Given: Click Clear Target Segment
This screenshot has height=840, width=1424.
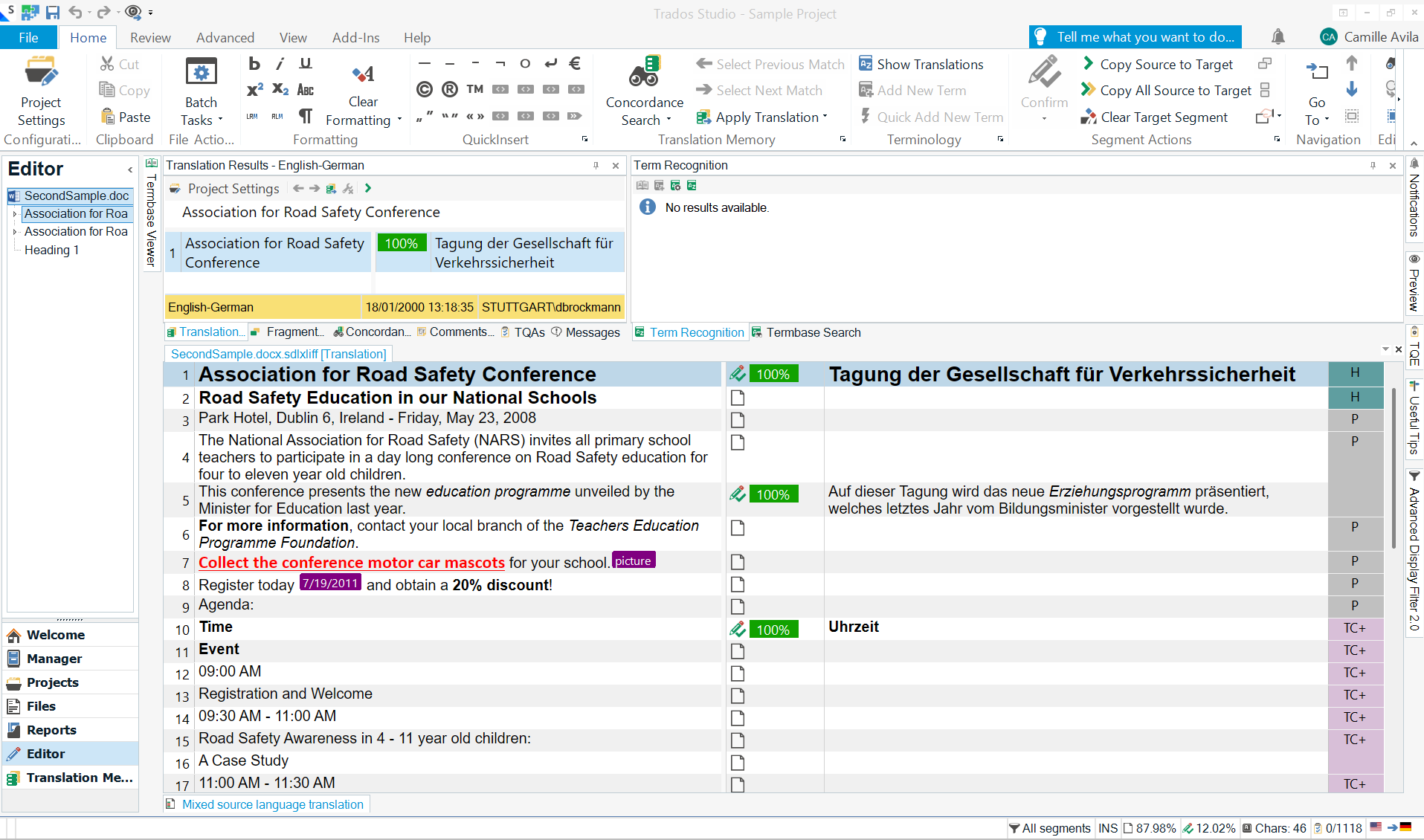Looking at the screenshot, I should tap(1154, 117).
